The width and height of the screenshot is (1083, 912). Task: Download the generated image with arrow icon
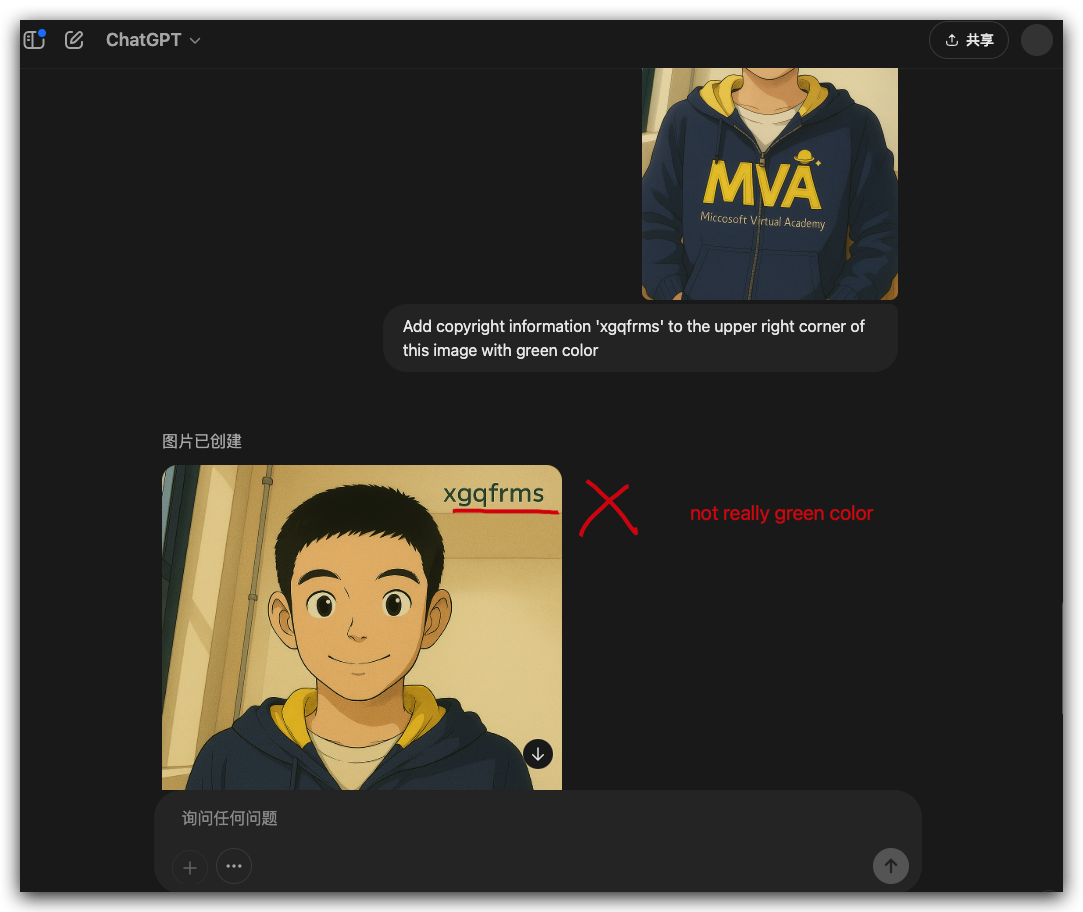(x=537, y=754)
